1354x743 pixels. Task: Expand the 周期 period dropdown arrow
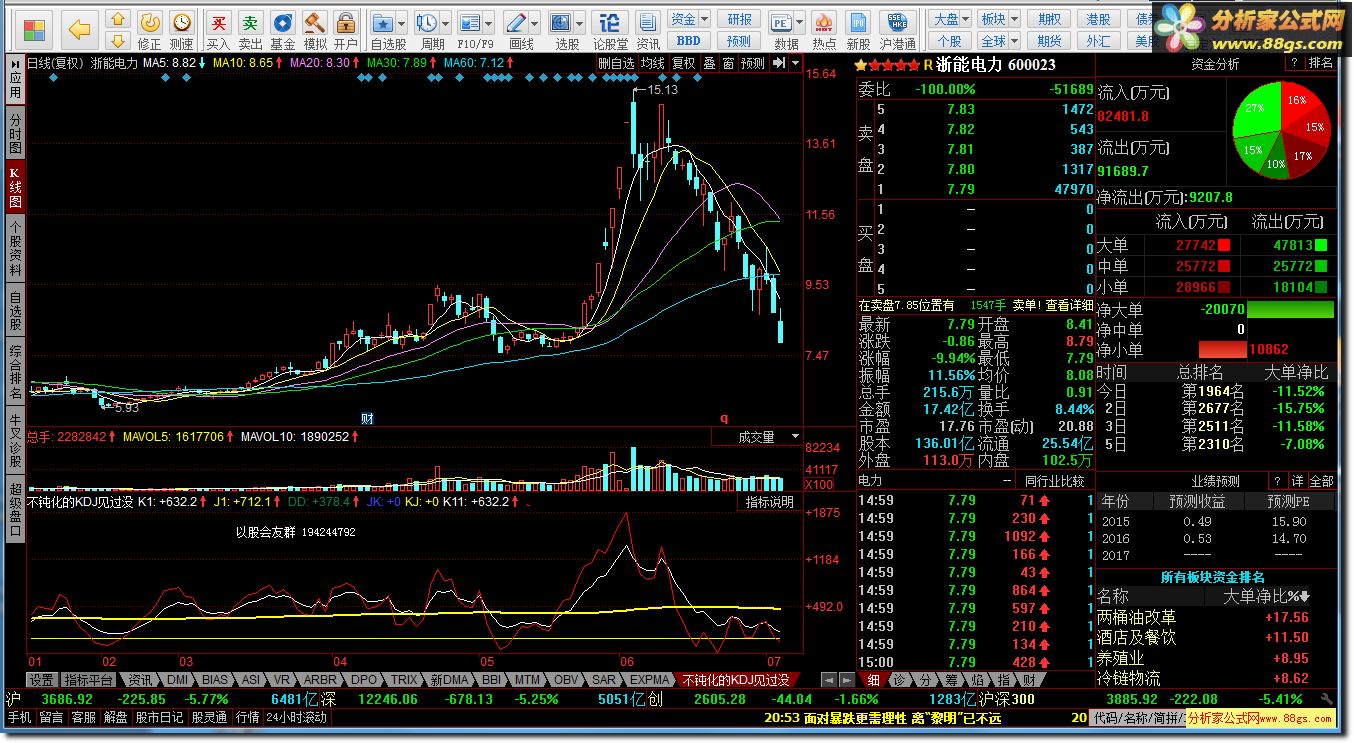446,22
